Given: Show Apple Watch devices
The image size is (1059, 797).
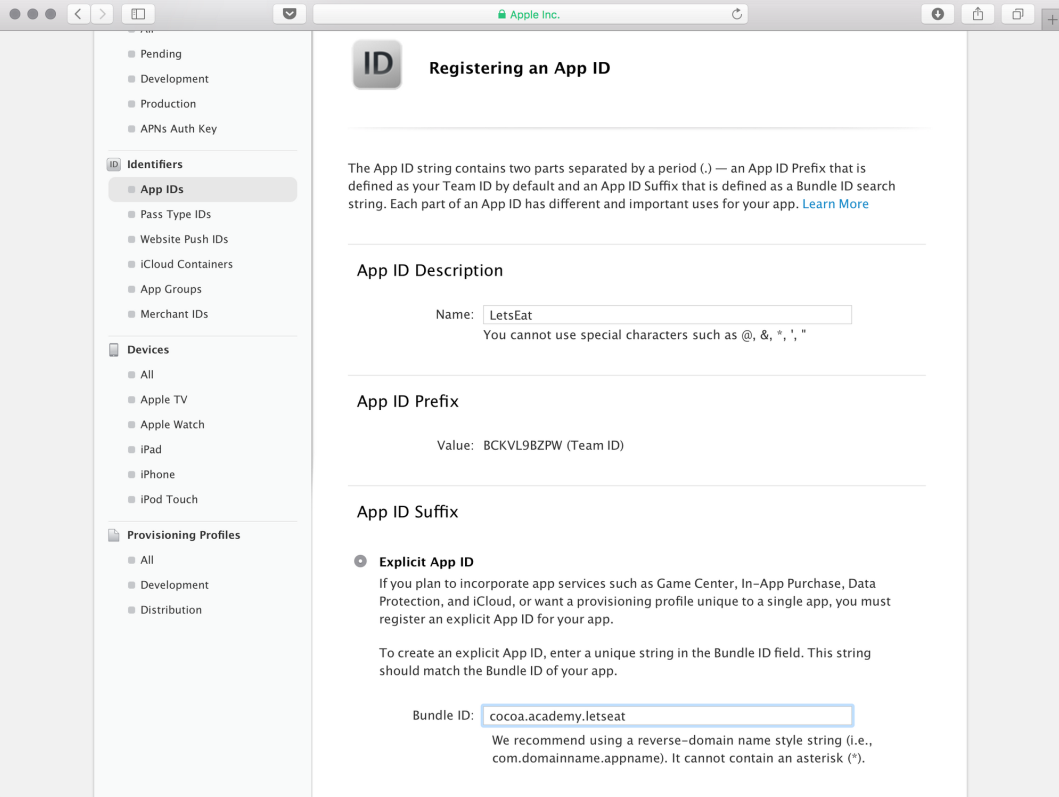Looking at the screenshot, I should 172,425.
